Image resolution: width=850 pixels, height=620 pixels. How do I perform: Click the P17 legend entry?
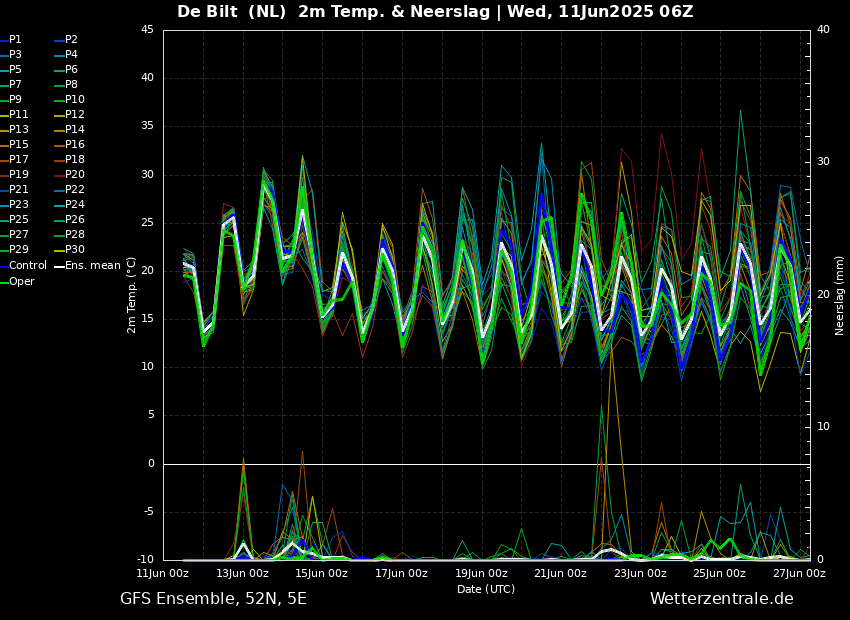19,160
